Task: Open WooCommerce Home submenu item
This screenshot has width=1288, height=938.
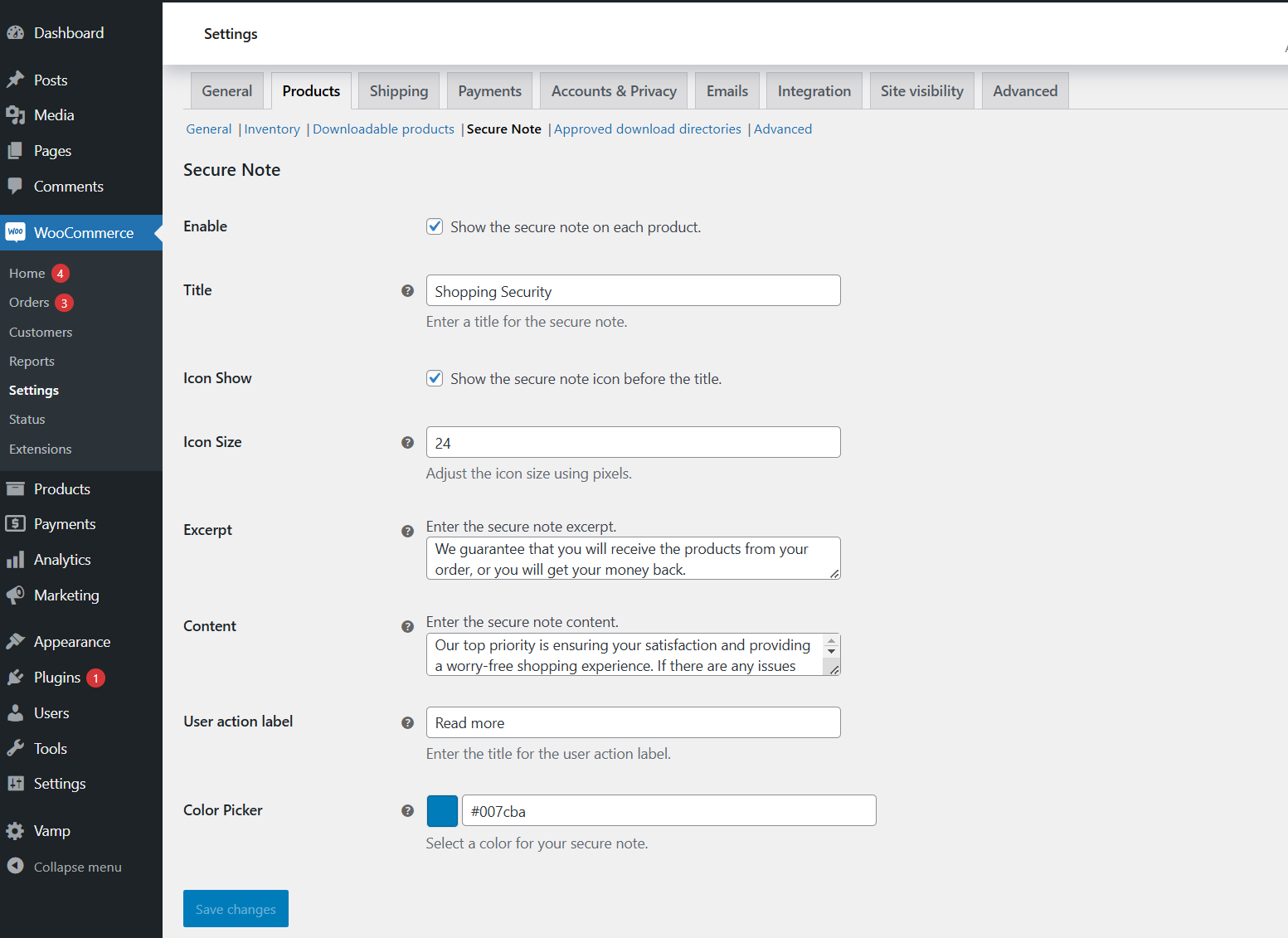Action: coord(27,274)
